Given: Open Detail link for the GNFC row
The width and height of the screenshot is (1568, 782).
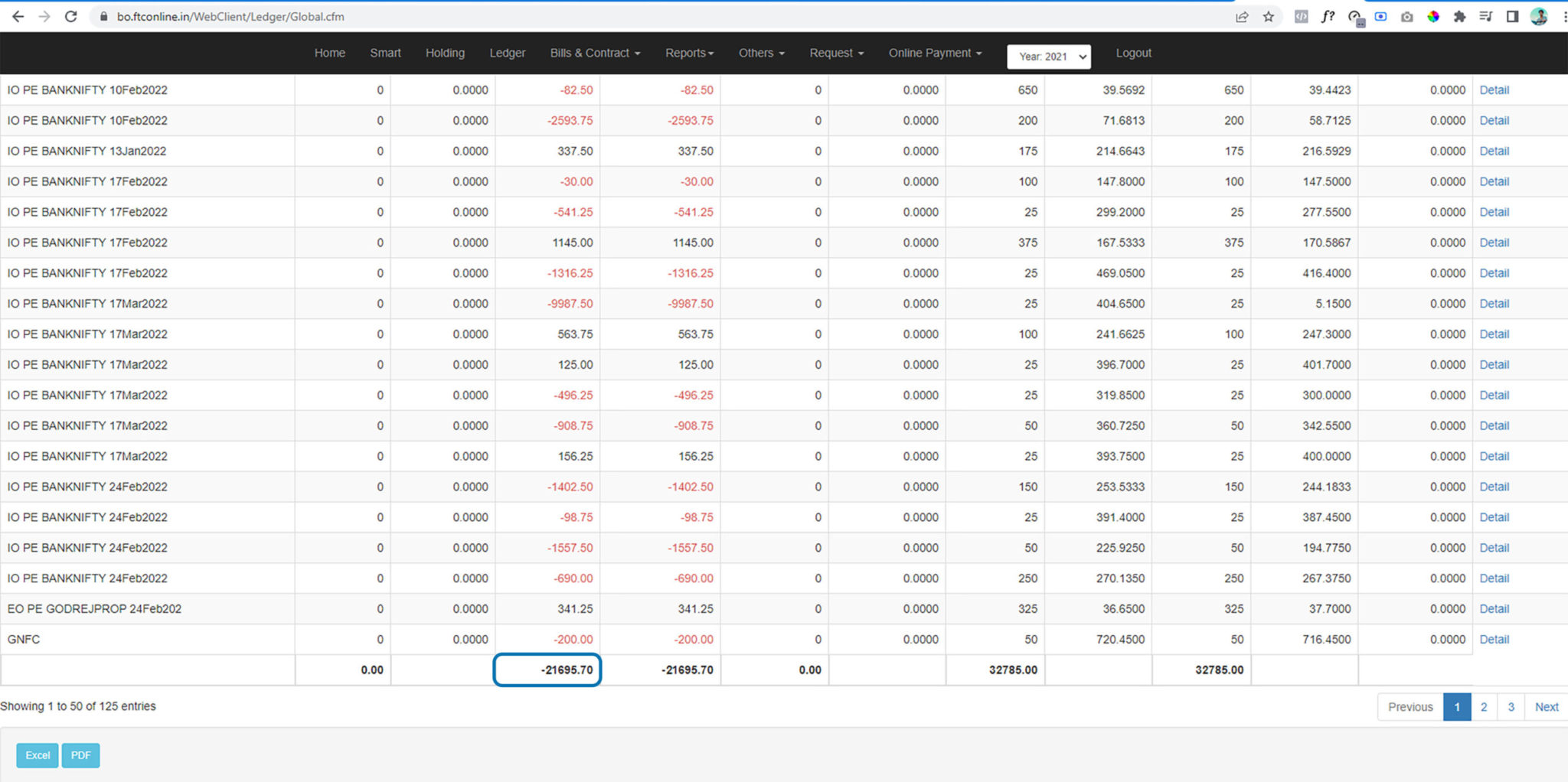Looking at the screenshot, I should pos(1494,640).
